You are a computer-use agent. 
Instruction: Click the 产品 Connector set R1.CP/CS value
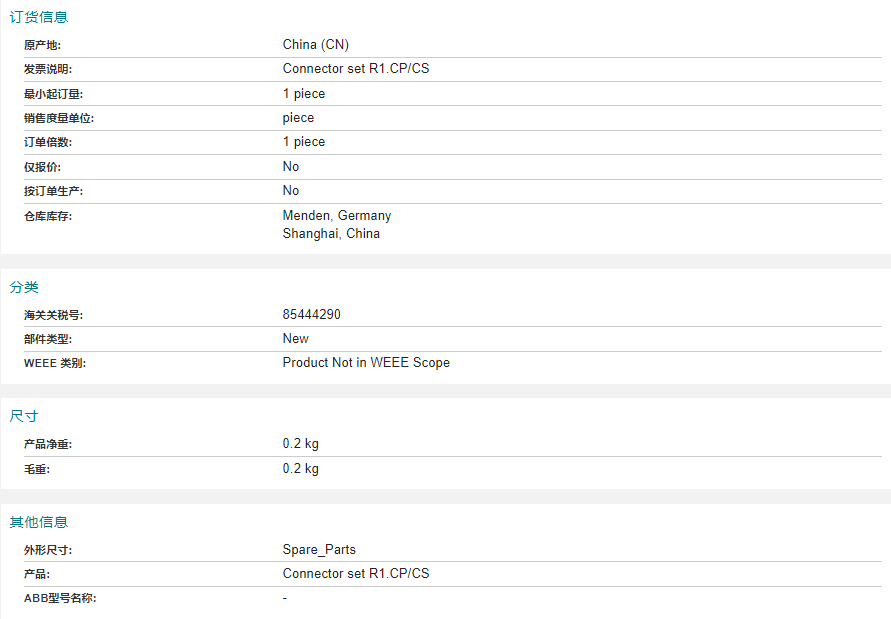(356, 574)
